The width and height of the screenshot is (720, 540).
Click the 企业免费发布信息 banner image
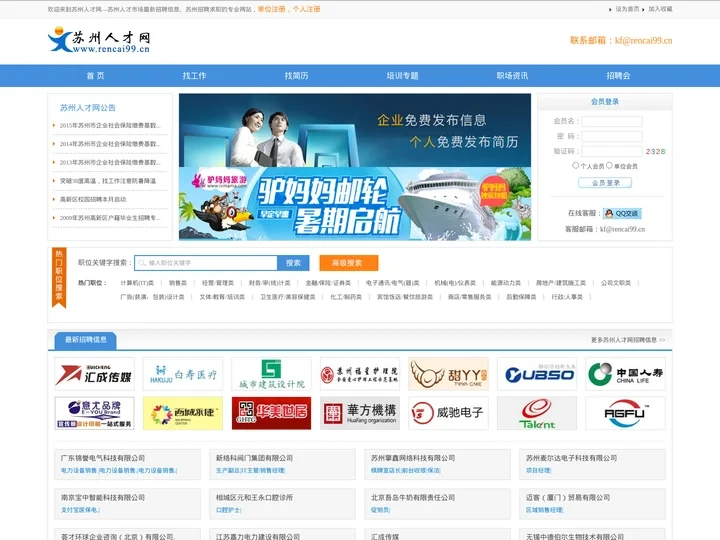point(355,130)
